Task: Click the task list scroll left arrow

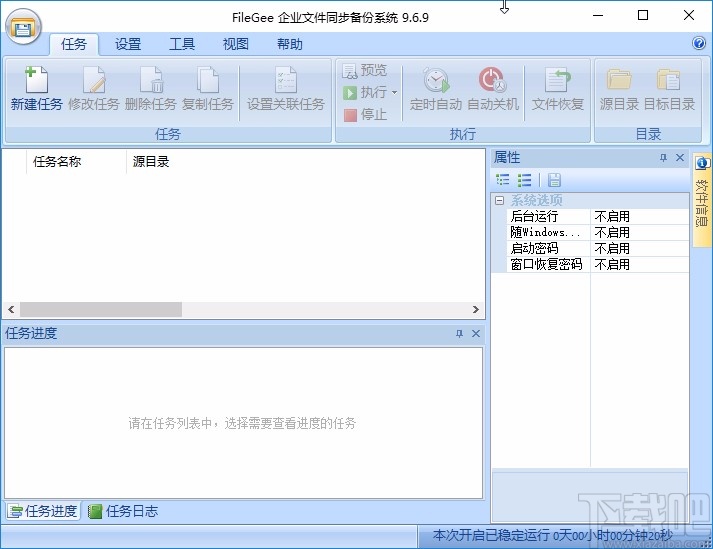Action: 11,310
